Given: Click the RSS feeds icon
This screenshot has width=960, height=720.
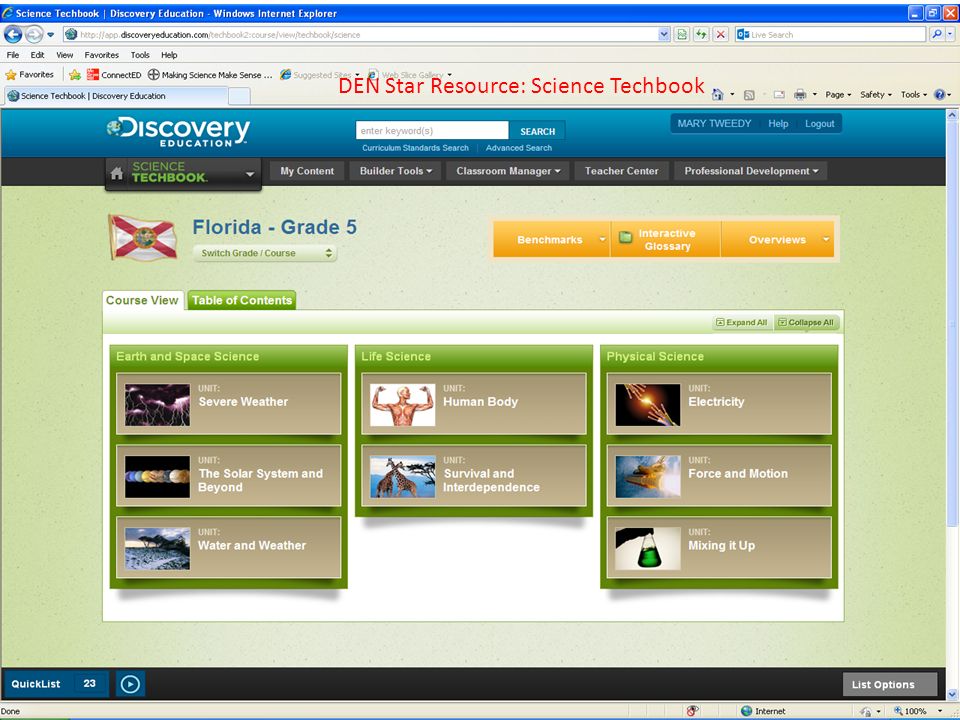Looking at the screenshot, I should click(749, 95).
